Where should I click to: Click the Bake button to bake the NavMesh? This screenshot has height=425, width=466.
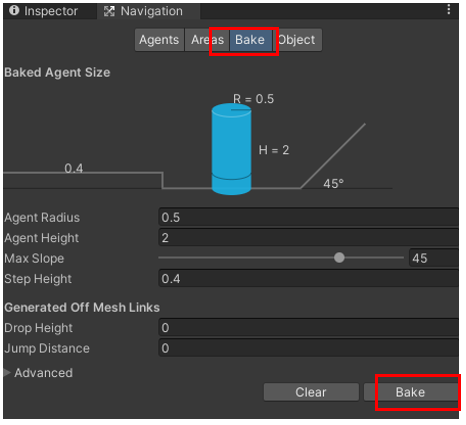point(411,392)
